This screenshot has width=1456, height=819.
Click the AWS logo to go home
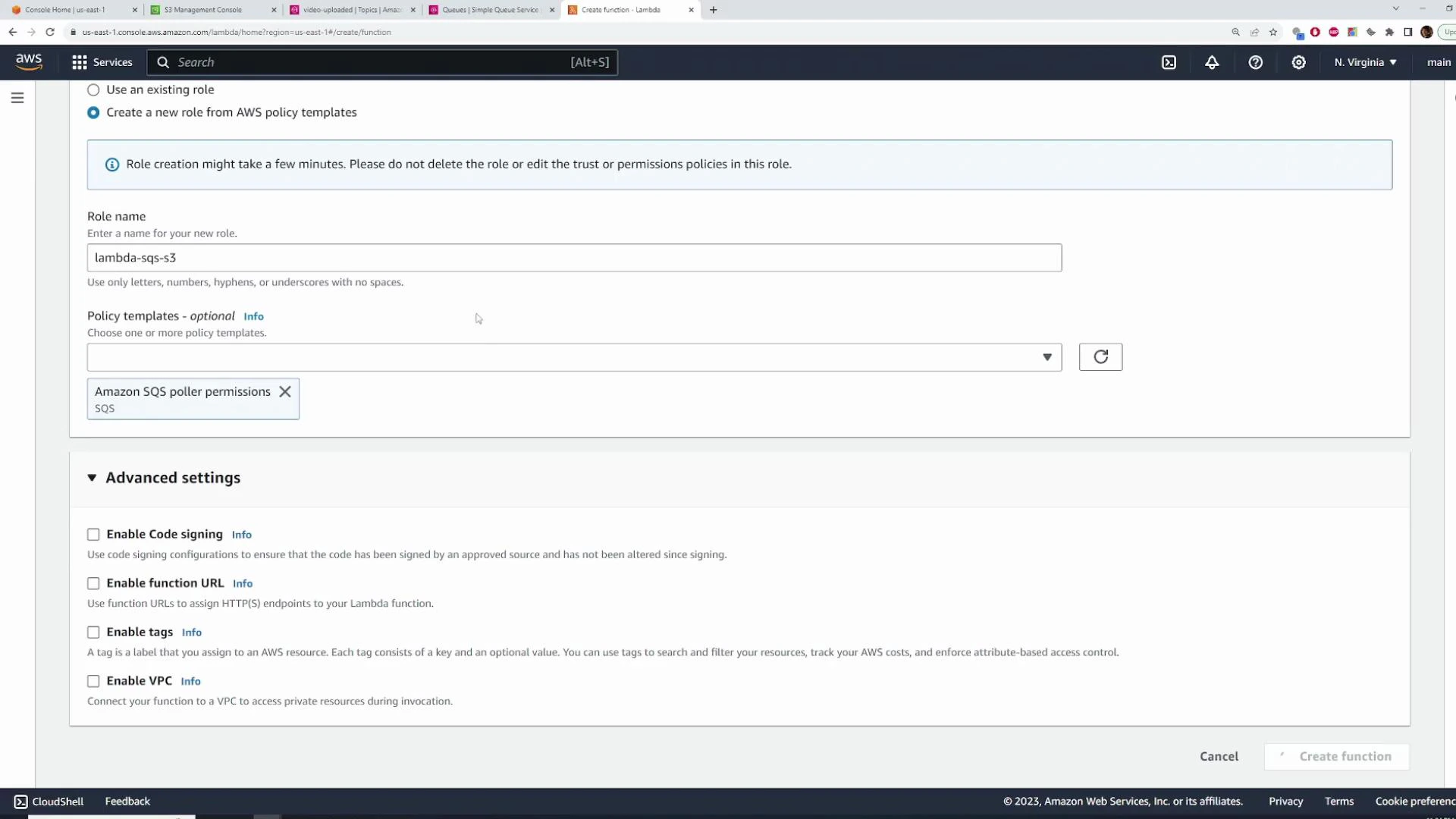coord(29,62)
